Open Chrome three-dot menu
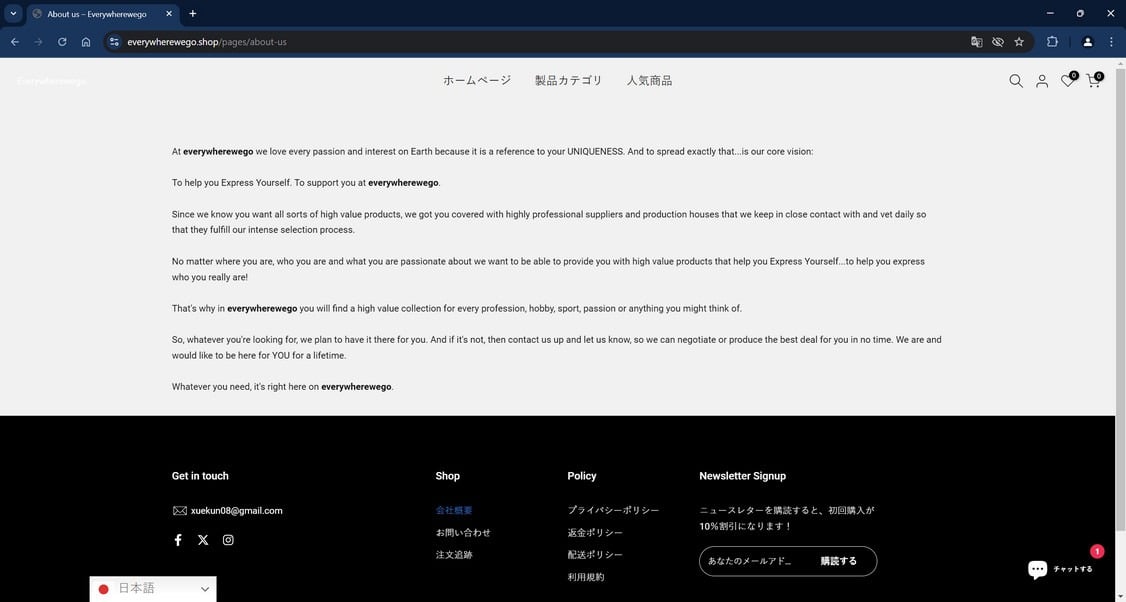Viewport: 1126px width, 602px height. (1111, 42)
